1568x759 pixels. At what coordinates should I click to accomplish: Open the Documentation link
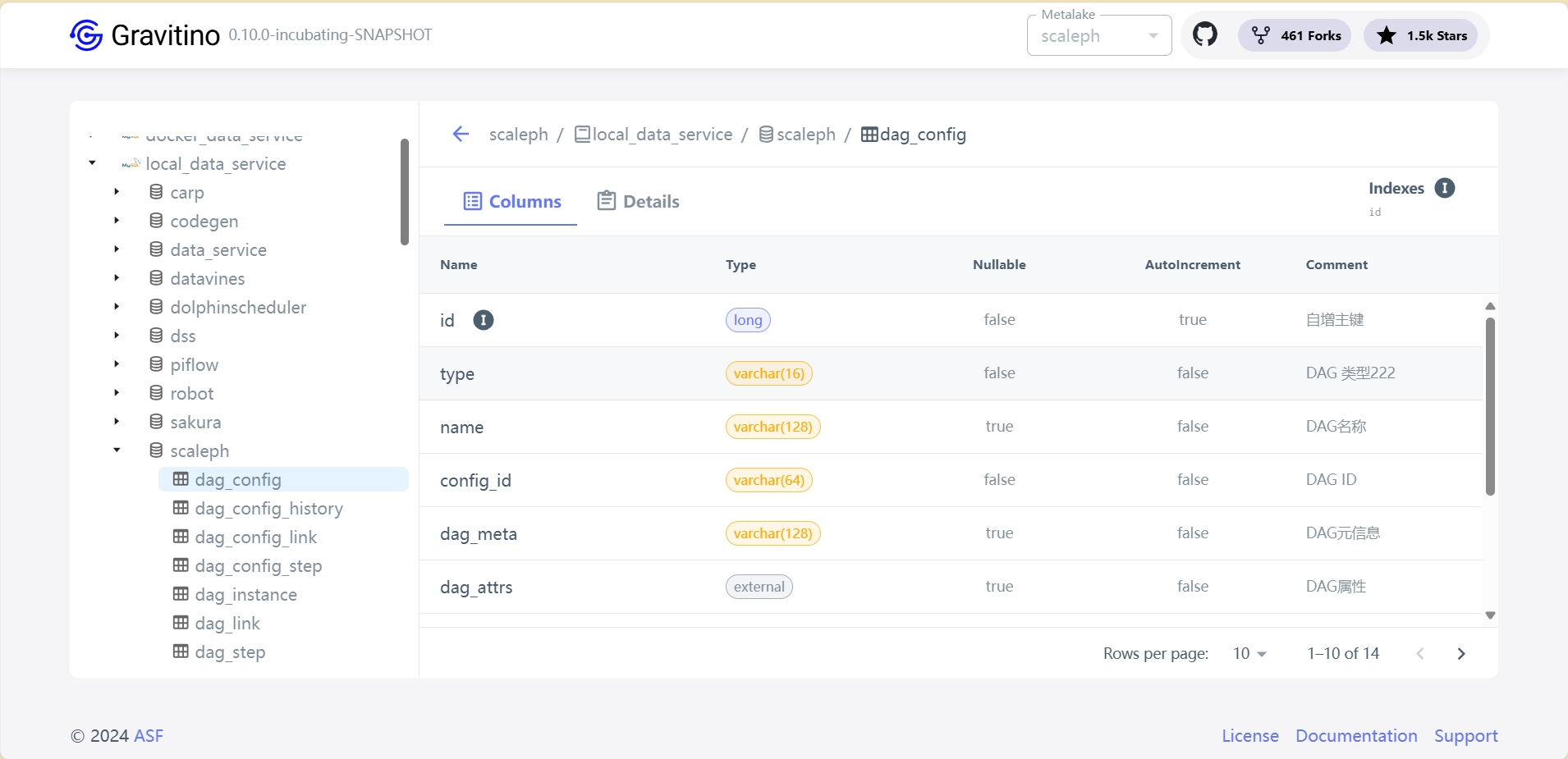(x=1356, y=735)
